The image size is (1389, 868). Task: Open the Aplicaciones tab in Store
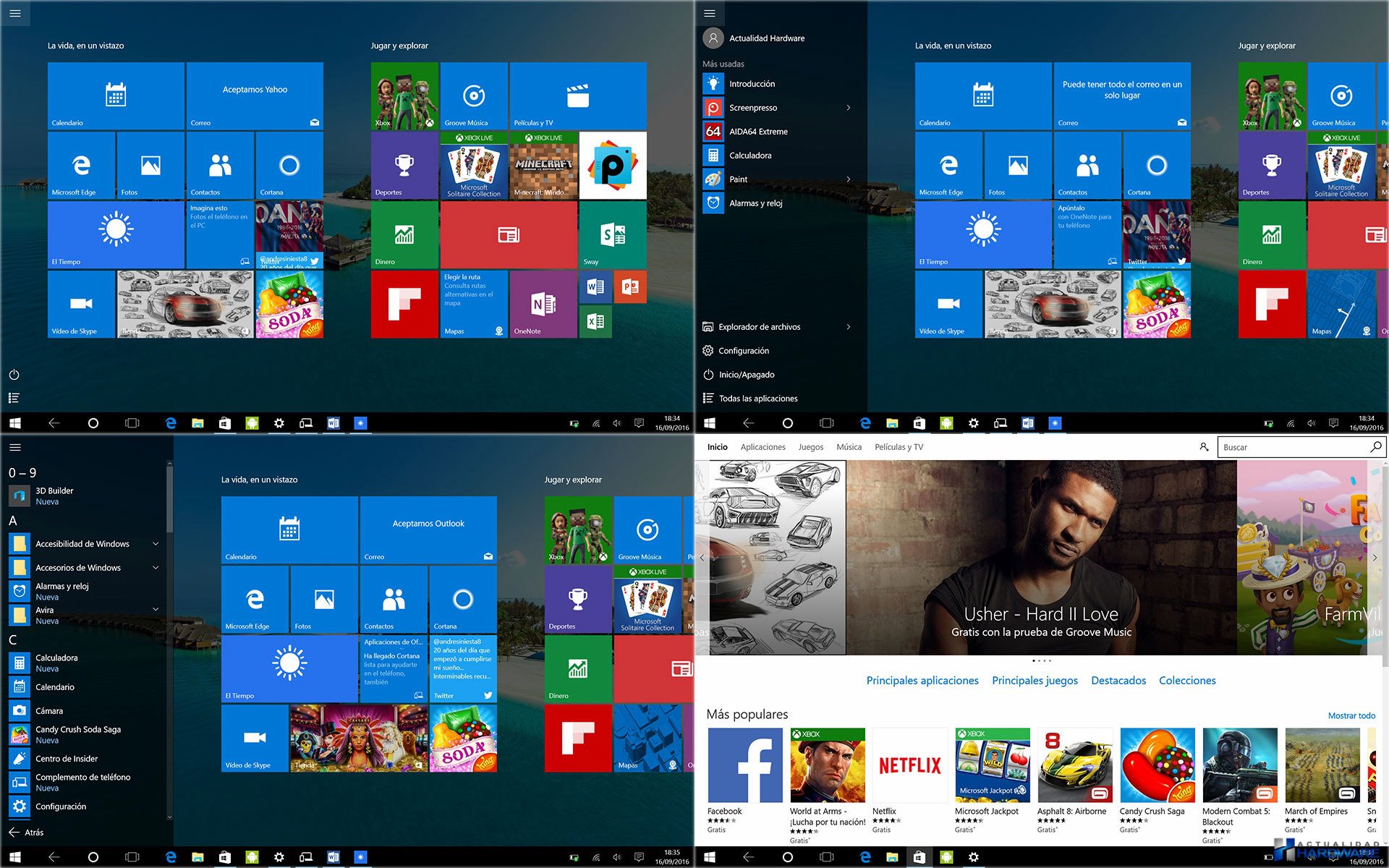coord(763,447)
